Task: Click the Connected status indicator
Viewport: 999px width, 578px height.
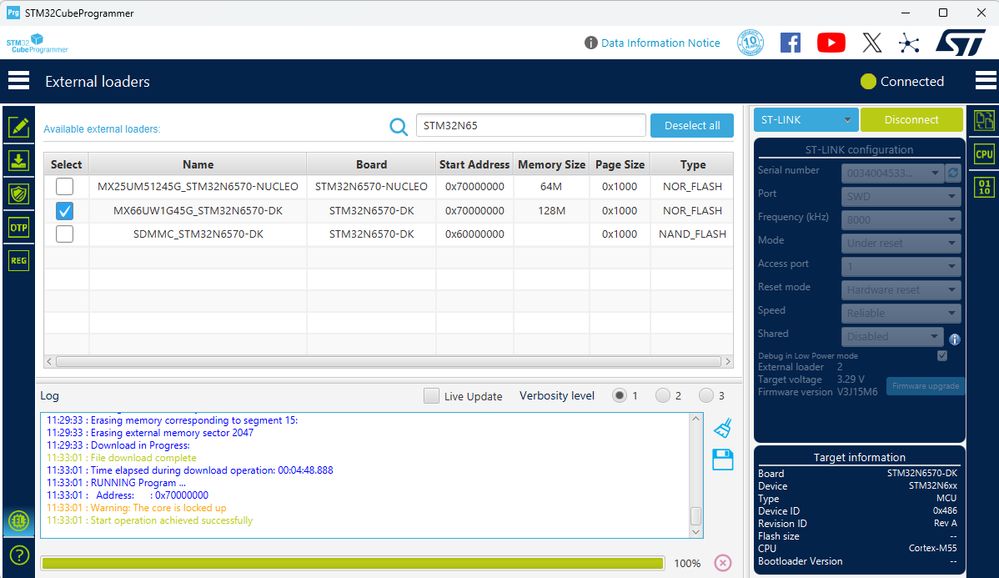Action: click(x=902, y=82)
